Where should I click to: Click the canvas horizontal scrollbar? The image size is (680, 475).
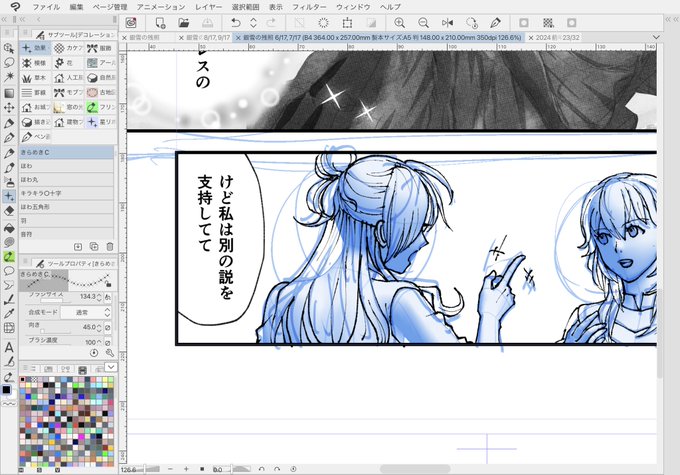click(x=415, y=469)
